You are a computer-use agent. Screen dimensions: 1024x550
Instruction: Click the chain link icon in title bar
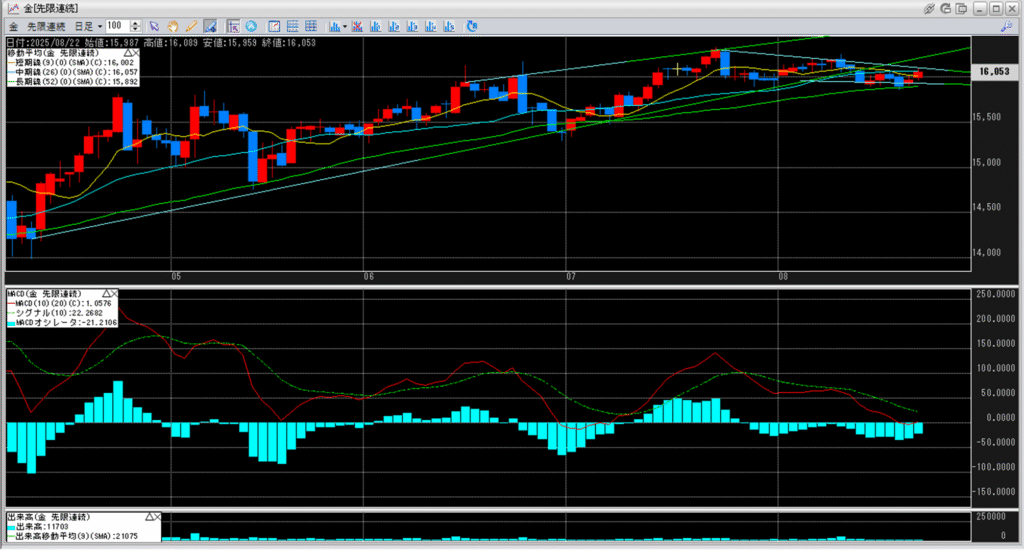929,8
